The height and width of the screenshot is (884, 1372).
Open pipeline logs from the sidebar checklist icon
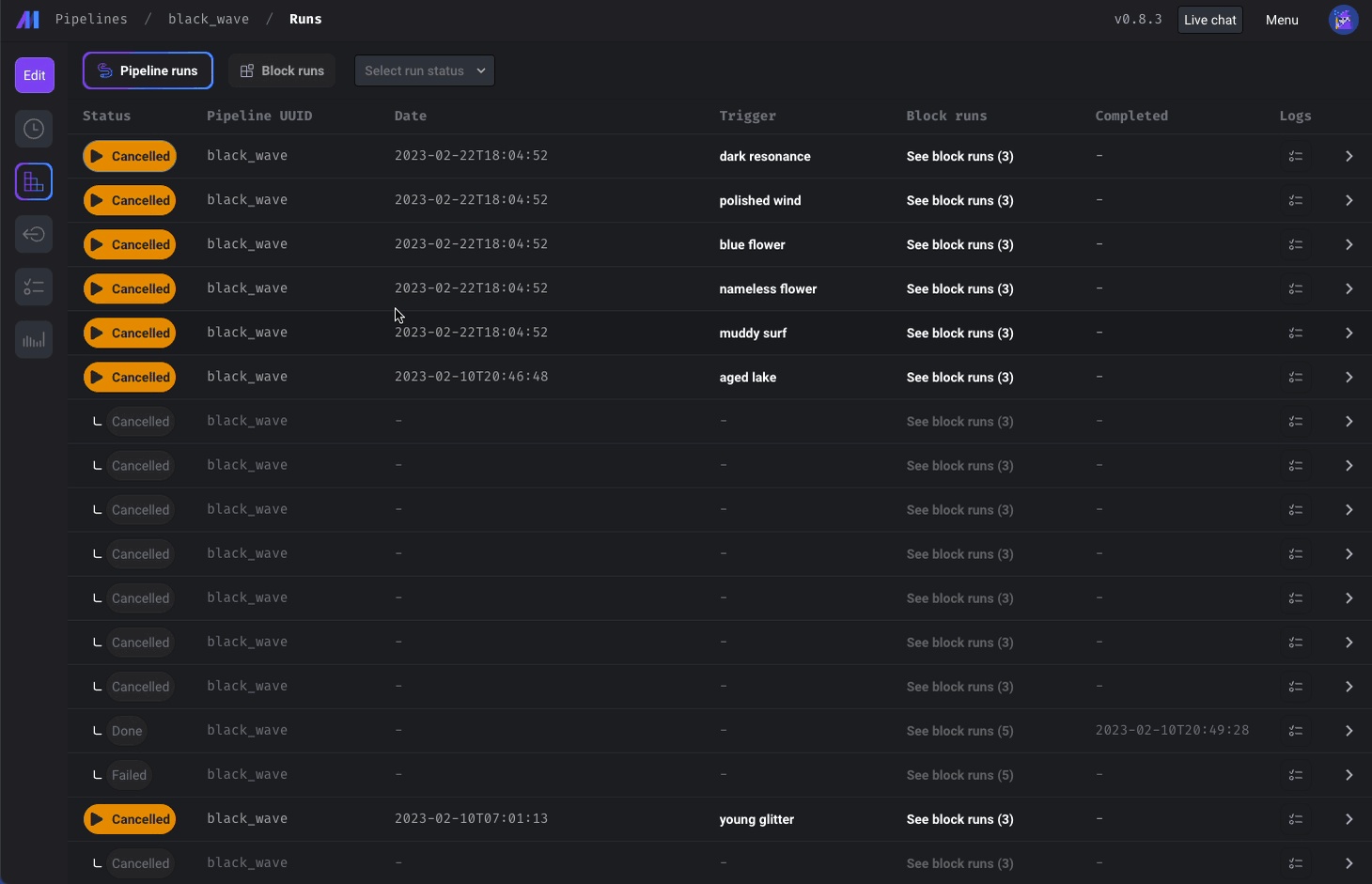click(x=34, y=287)
